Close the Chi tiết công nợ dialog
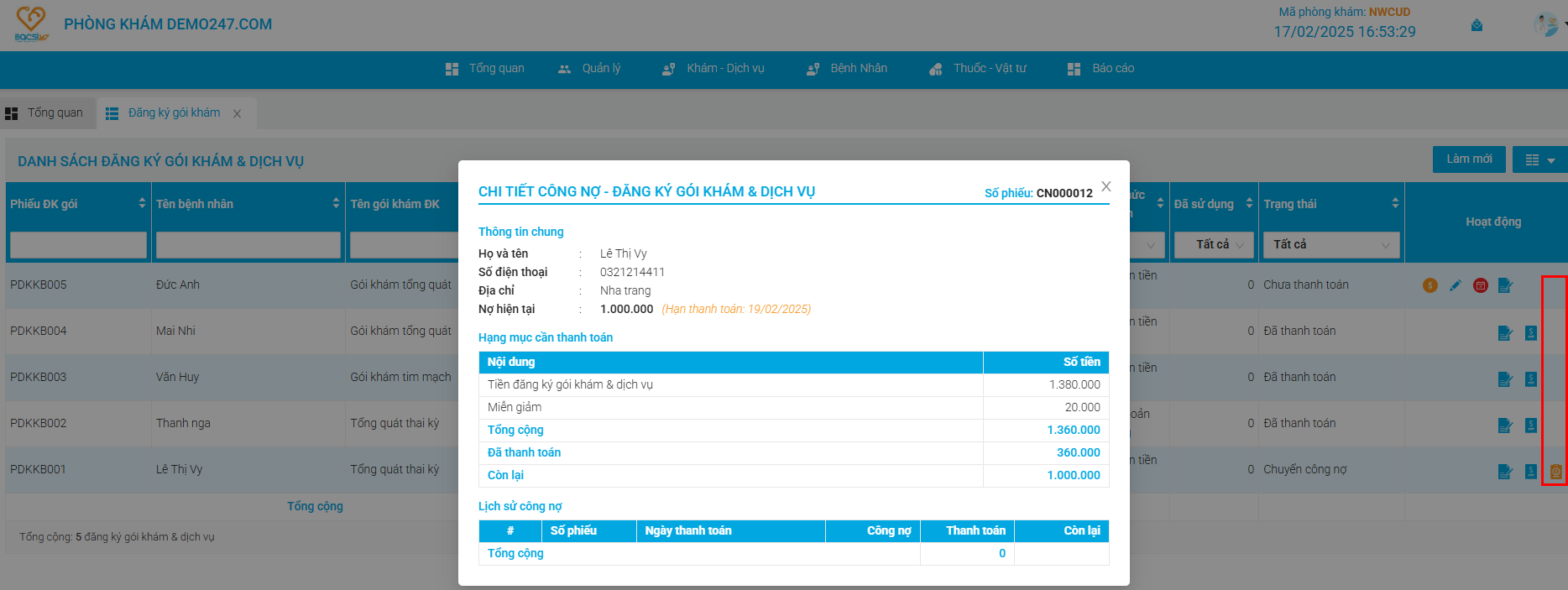Image resolution: width=1568 pixels, height=590 pixels. point(1106,186)
